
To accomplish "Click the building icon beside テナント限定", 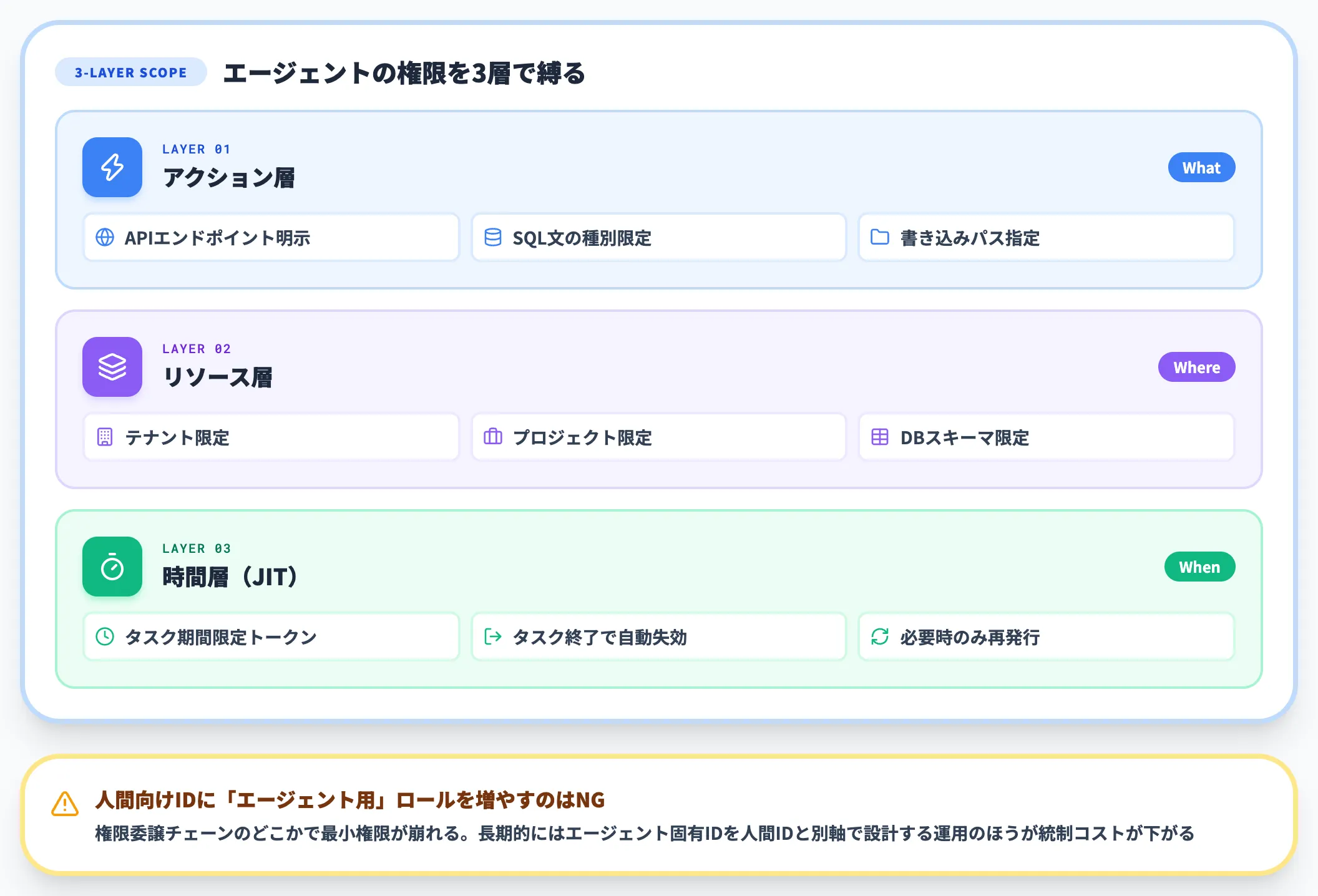I will (x=105, y=437).
